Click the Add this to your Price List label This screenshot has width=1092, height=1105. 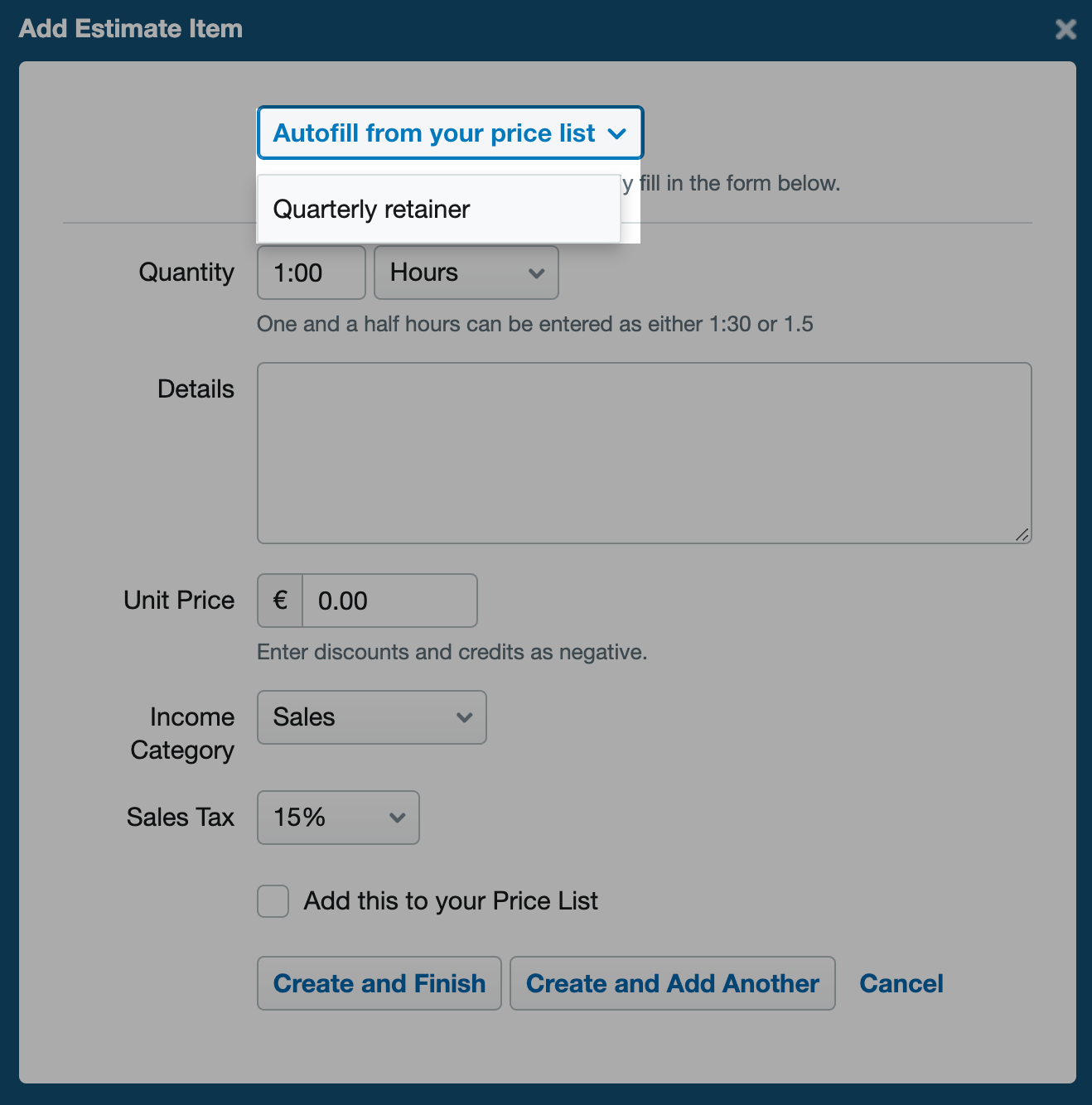tap(451, 901)
